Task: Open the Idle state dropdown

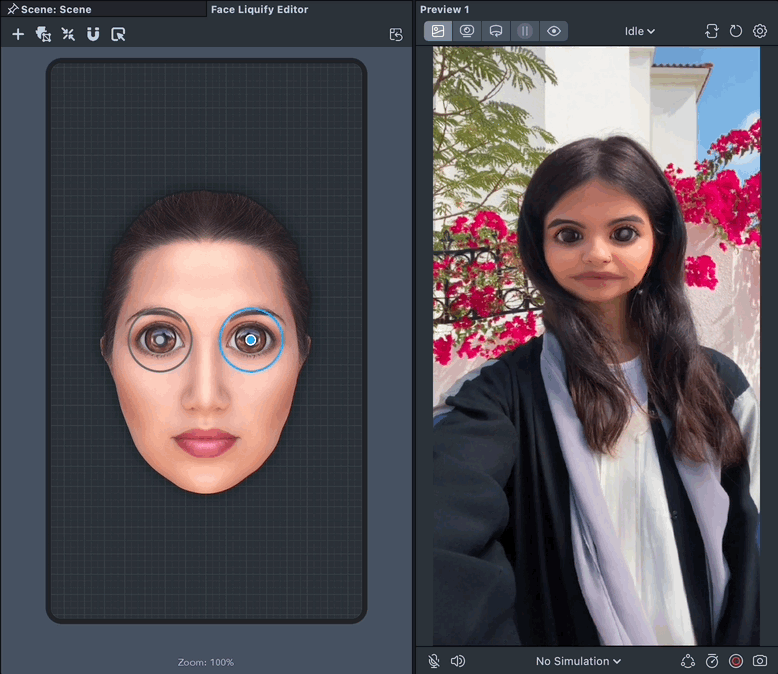Action: coord(640,31)
